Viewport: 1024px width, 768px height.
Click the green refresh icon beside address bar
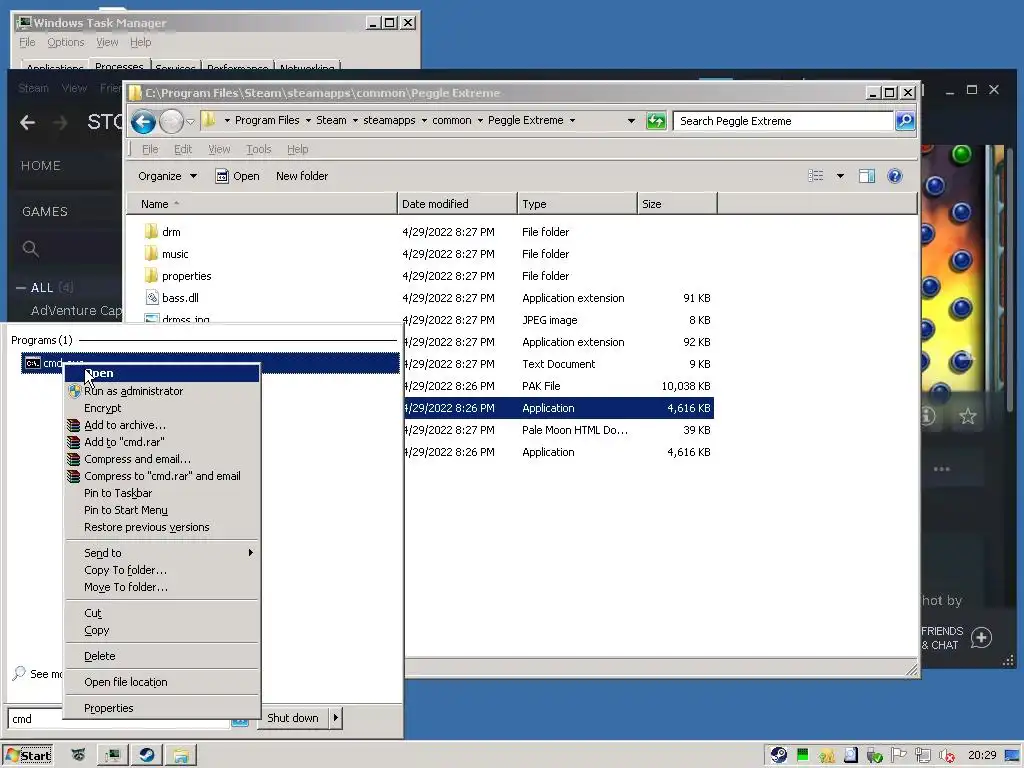[656, 121]
